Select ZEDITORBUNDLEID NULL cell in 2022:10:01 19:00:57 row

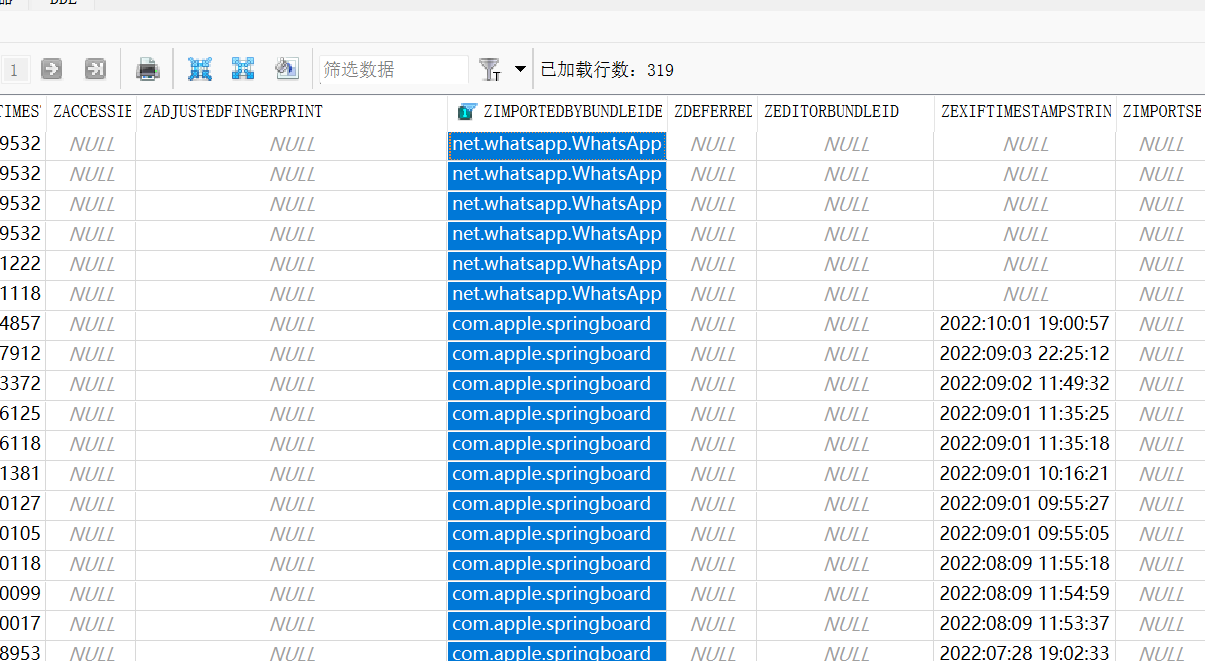[x=845, y=324]
